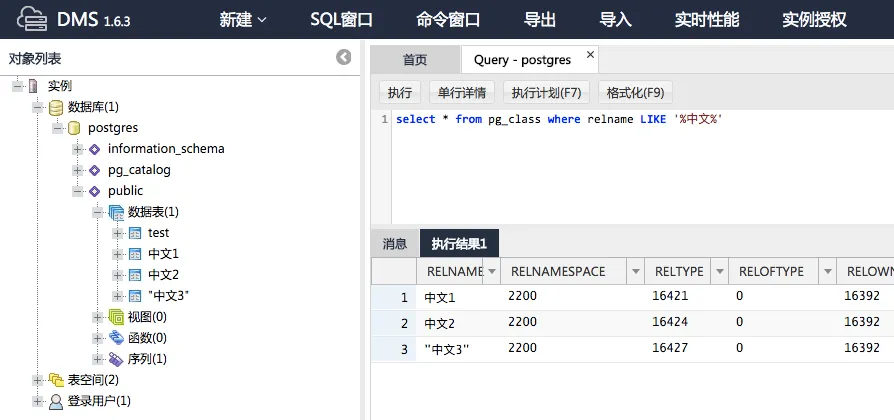Click 导入 in the top menu
This screenshot has width=894, height=420.
(x=616, y=20)
